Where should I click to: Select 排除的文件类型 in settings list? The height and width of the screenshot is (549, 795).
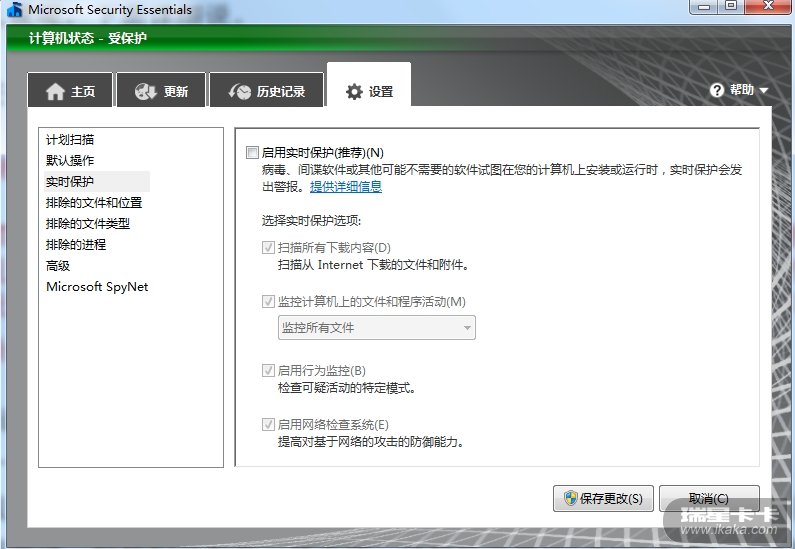tap(88, 224)
